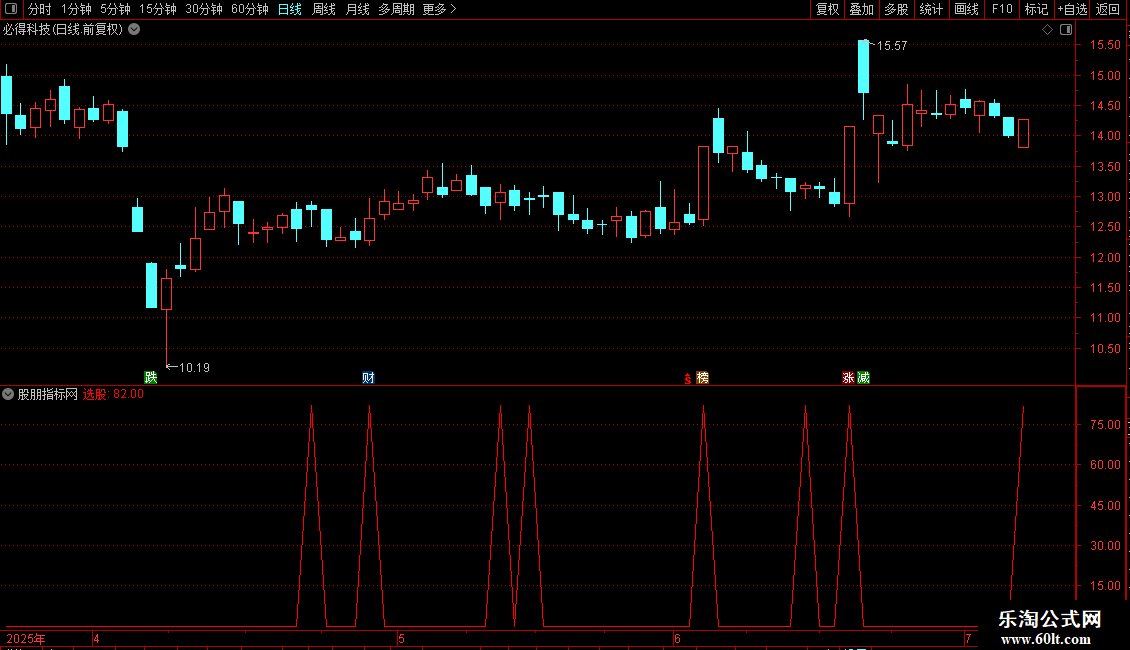Image resolution: width=1130 pixels, height=650 pixels.
Task: Add stock to watchlist with +自选
Action: coord(1072,9)
